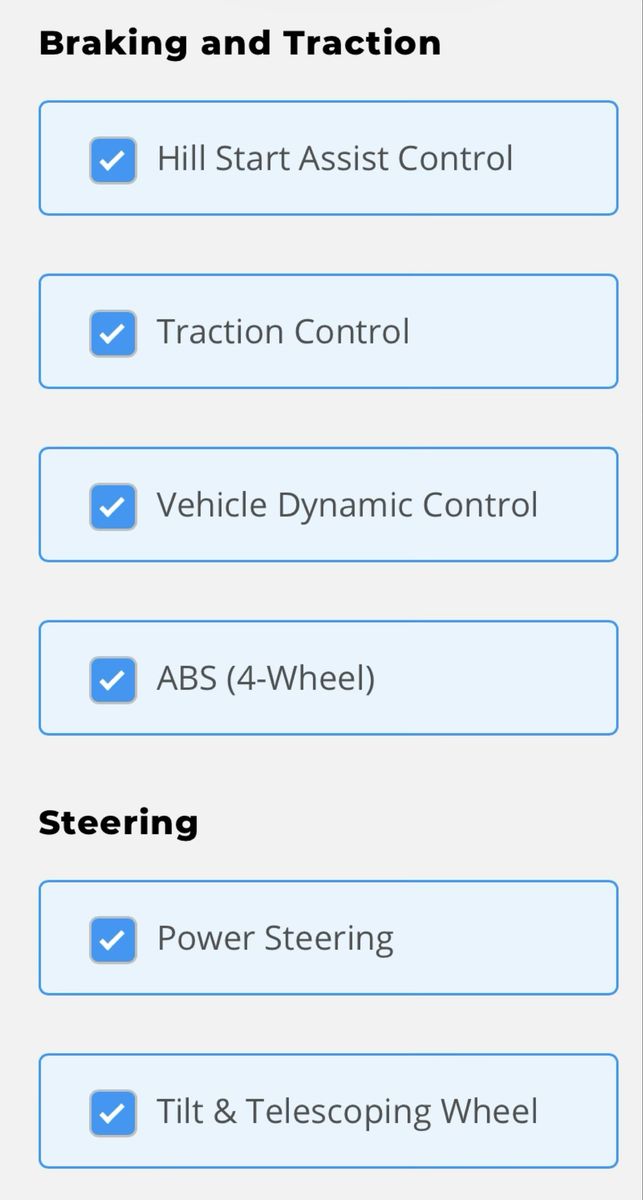Click blank area right of Hill Start label
Viewport: 643px width, 1200px height.
[565, 159]
